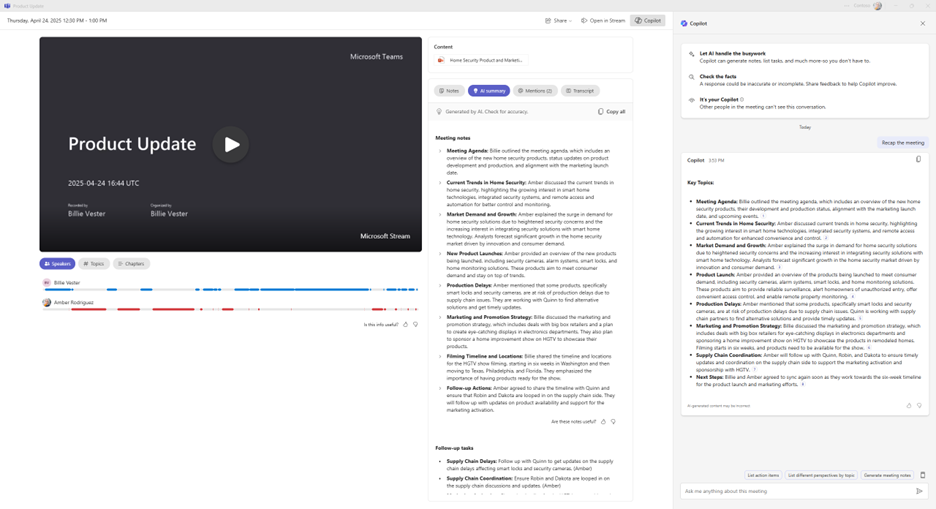Image resolution: width=936 pixels, height=509 pixels.
Task: Click the Copilot logo in panel header
Action: [684, 23]
